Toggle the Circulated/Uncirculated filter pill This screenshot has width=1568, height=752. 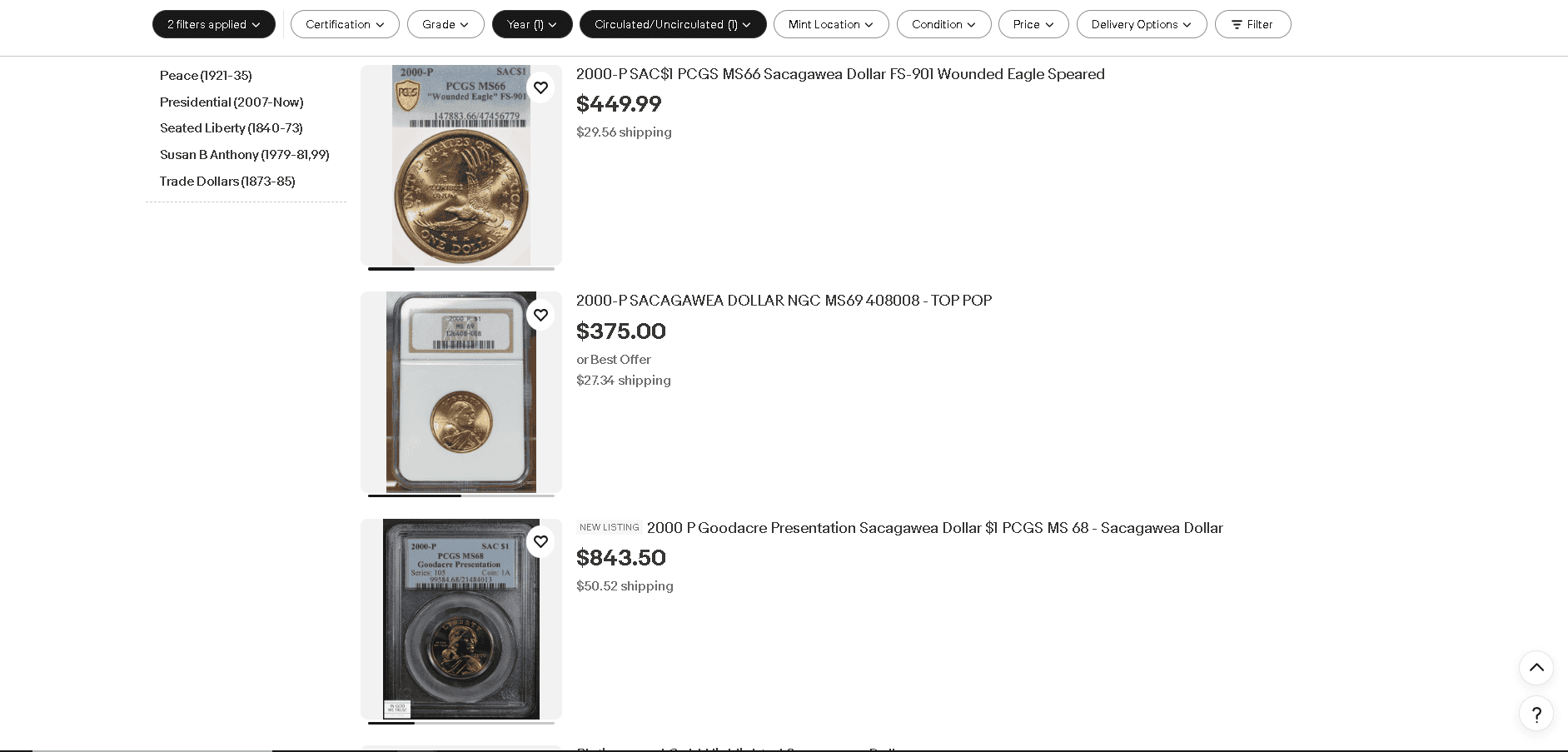673,24
